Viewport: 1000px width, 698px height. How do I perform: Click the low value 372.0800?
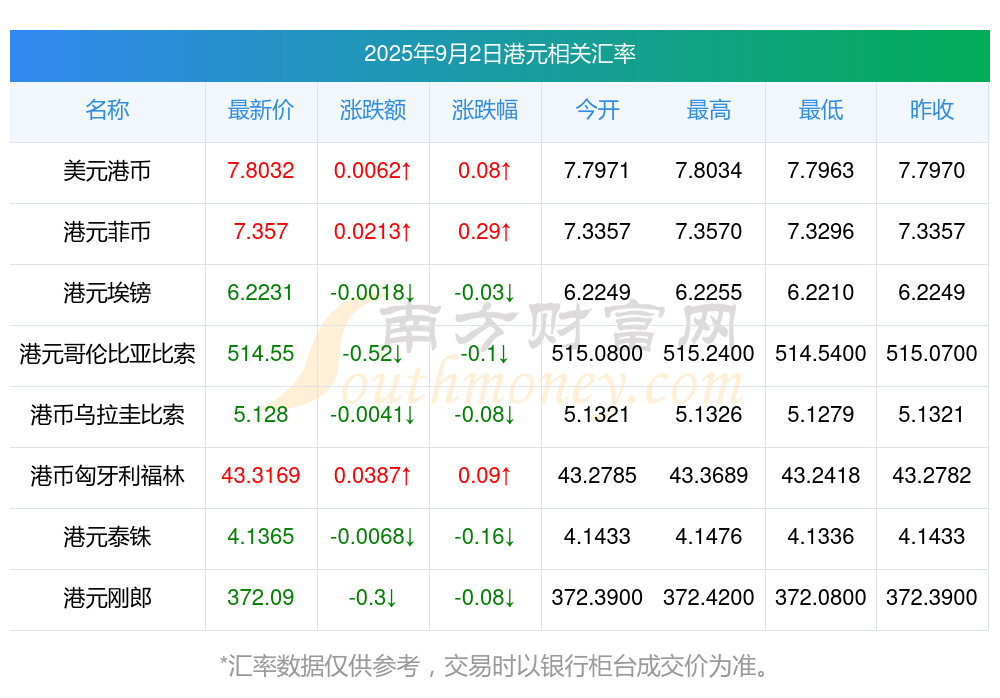point(821,598)
